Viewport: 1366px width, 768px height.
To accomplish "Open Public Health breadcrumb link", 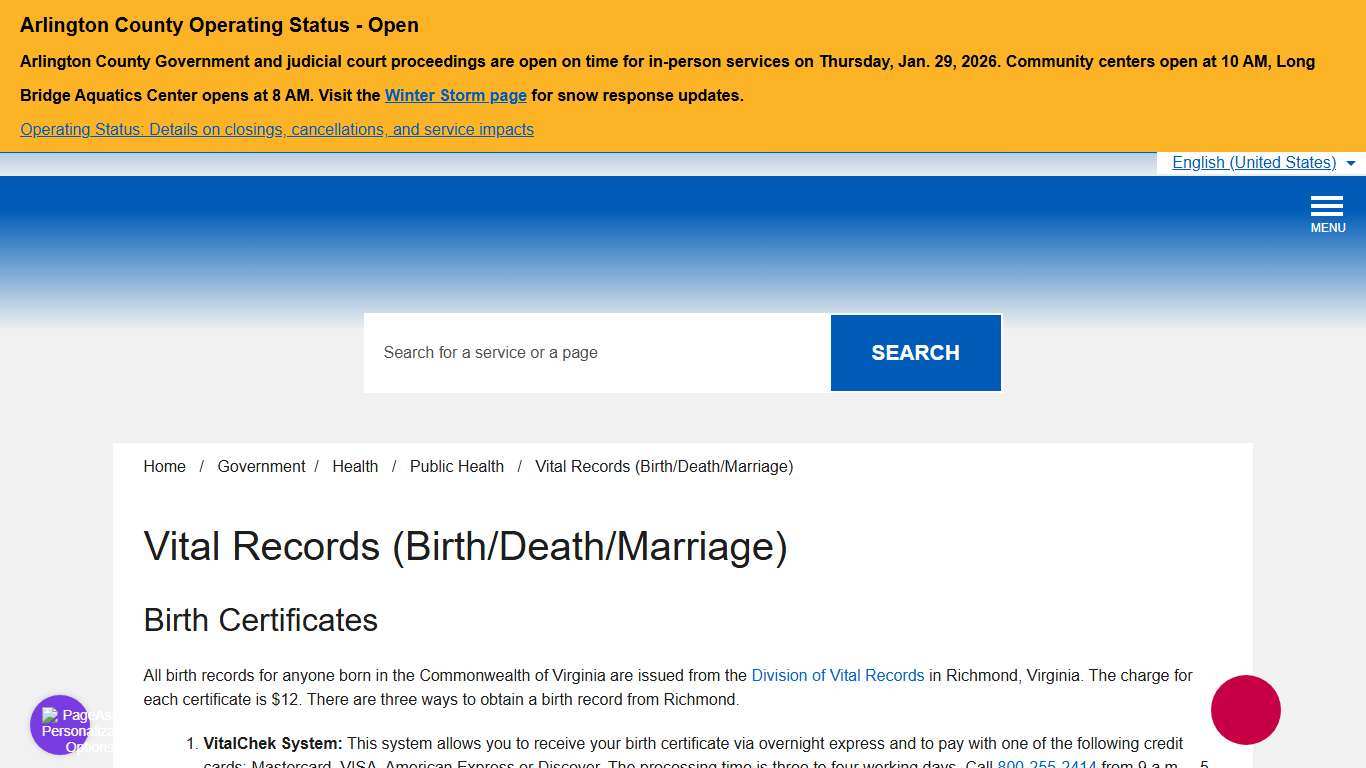I will coord(456,466).
